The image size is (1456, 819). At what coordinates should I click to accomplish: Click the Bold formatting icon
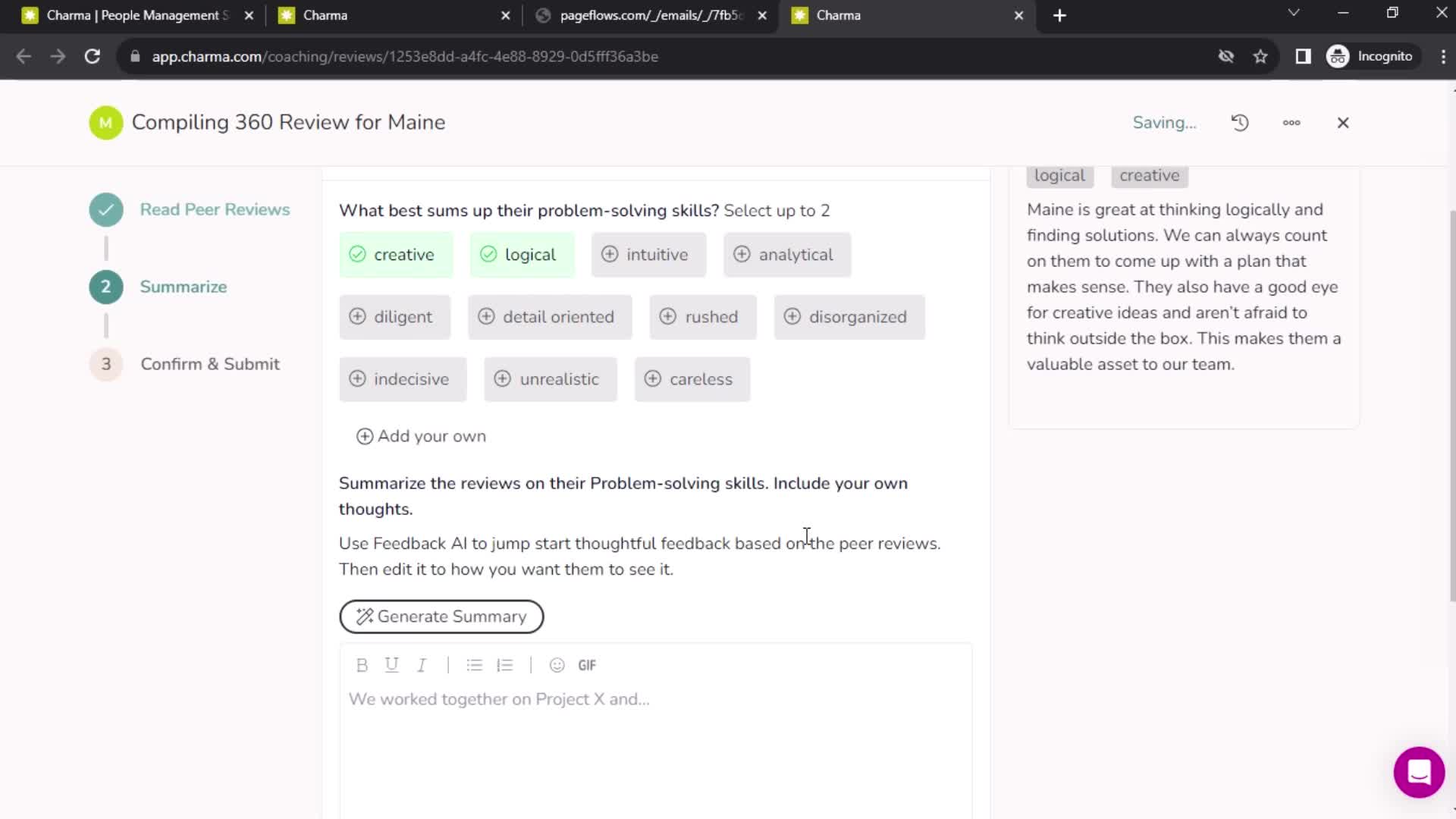(x=362, y=664)
